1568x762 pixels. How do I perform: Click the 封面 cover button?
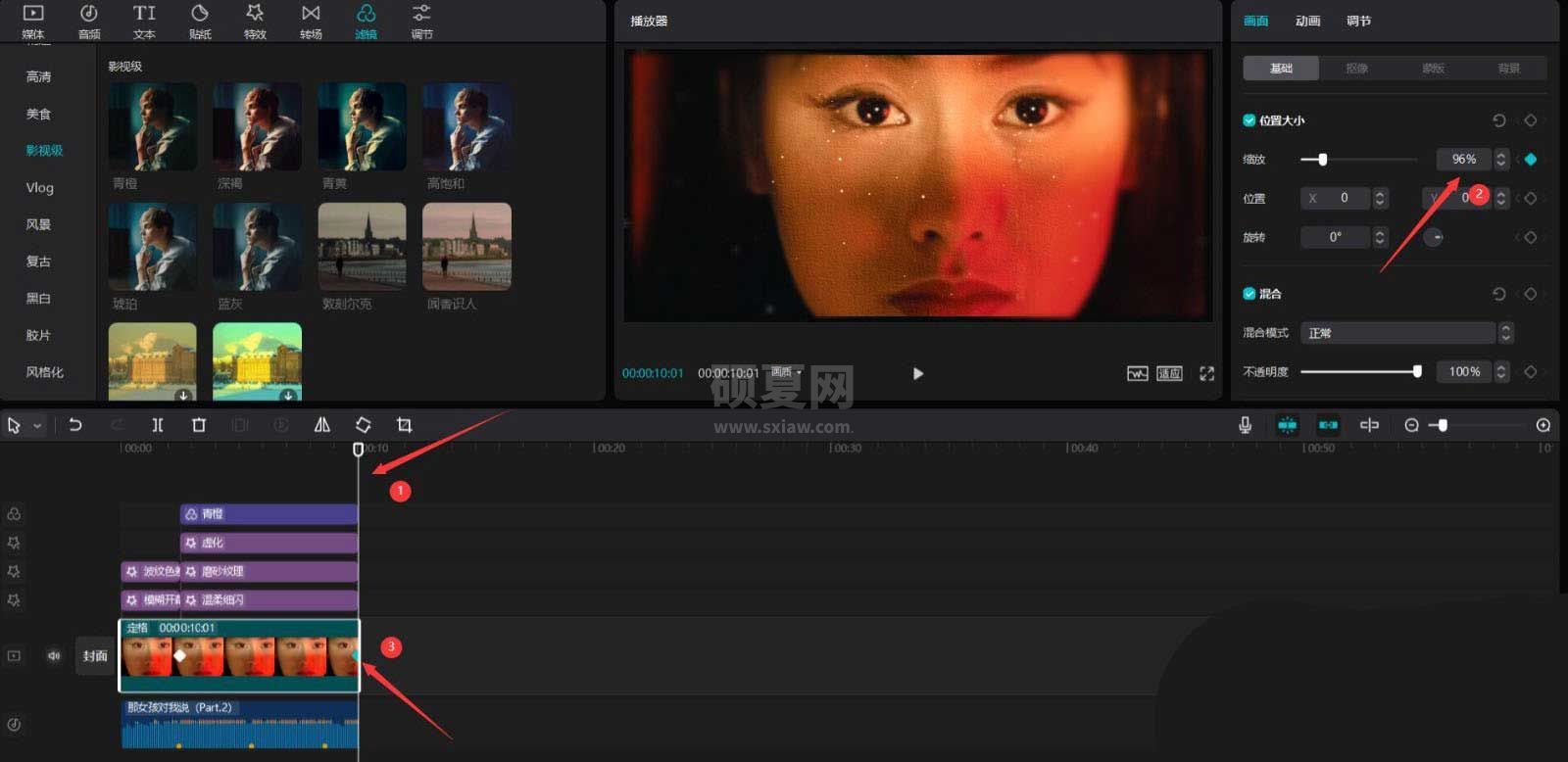coord(95,656)
